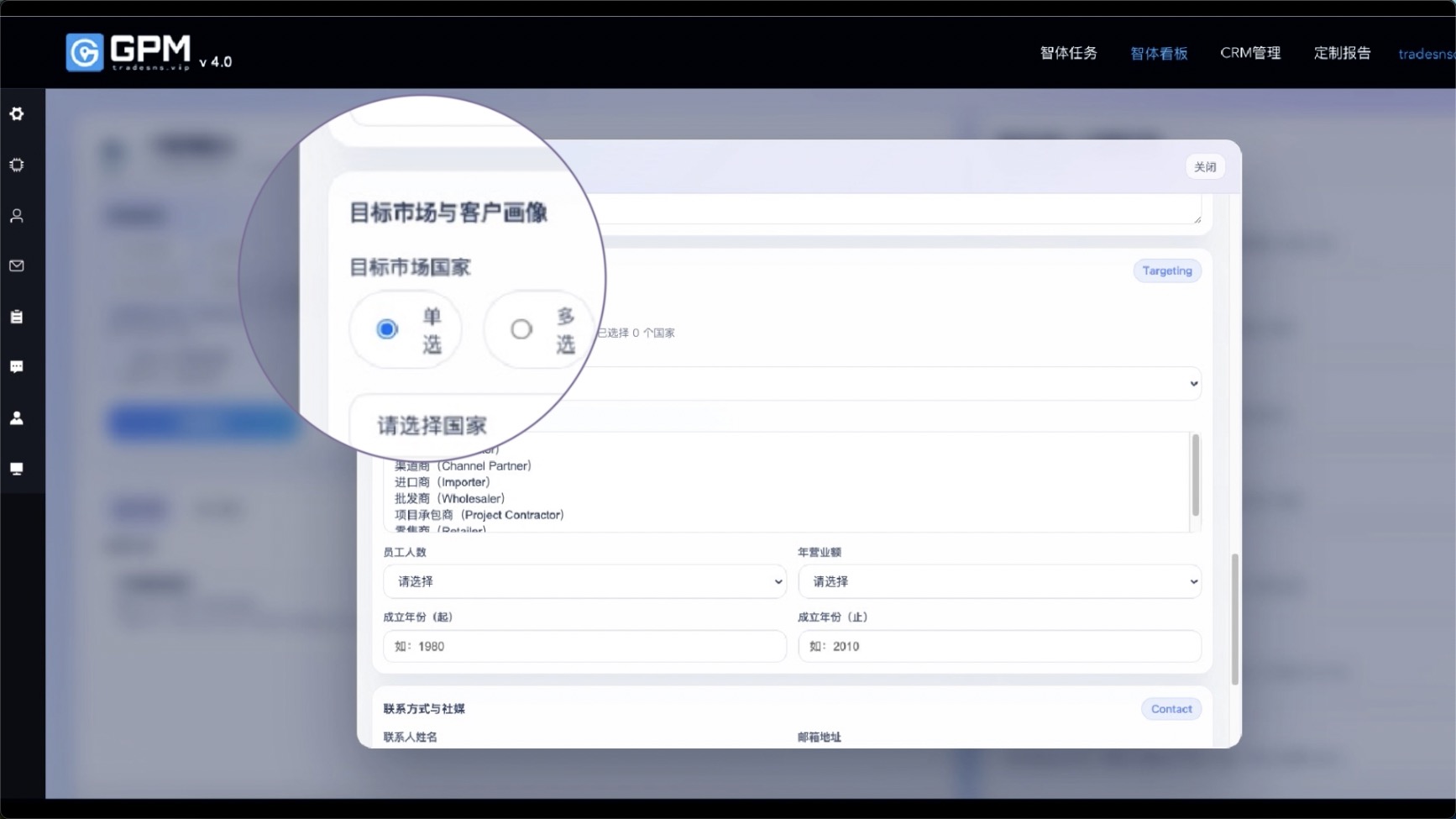Select the 单选 radio button
Screen dimensions: 1456x819
387,329
